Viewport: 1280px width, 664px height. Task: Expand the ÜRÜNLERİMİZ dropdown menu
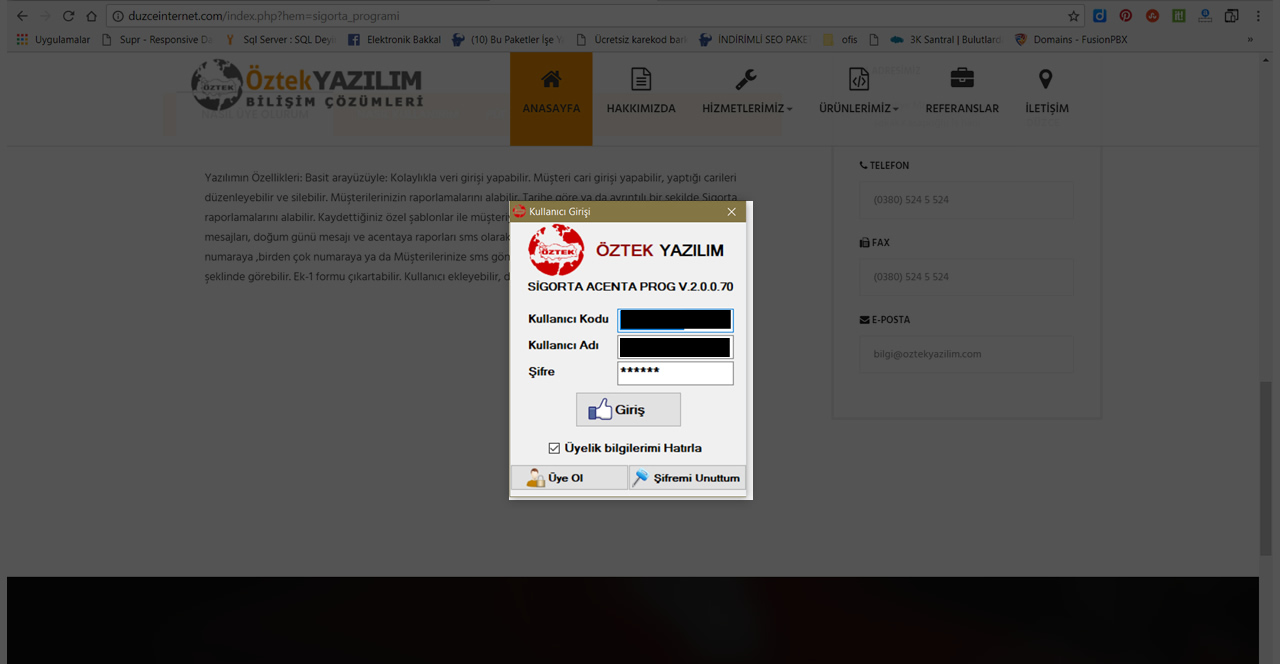(858, 108)
